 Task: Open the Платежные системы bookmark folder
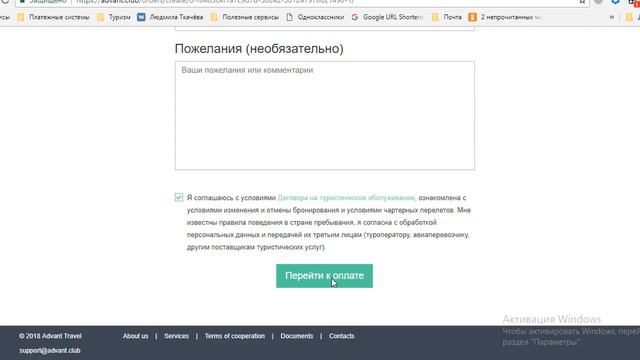pyautogui.click(x=53, y=17)
